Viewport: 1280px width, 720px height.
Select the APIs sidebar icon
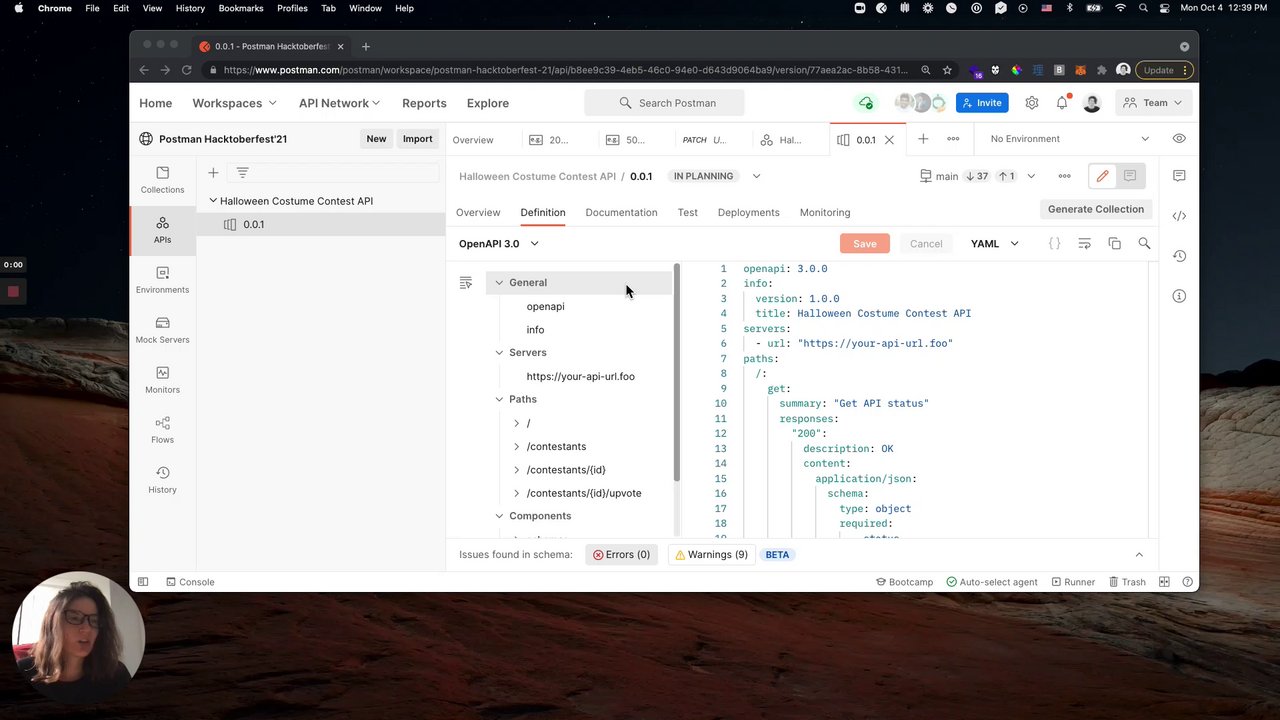coord(162,230)
